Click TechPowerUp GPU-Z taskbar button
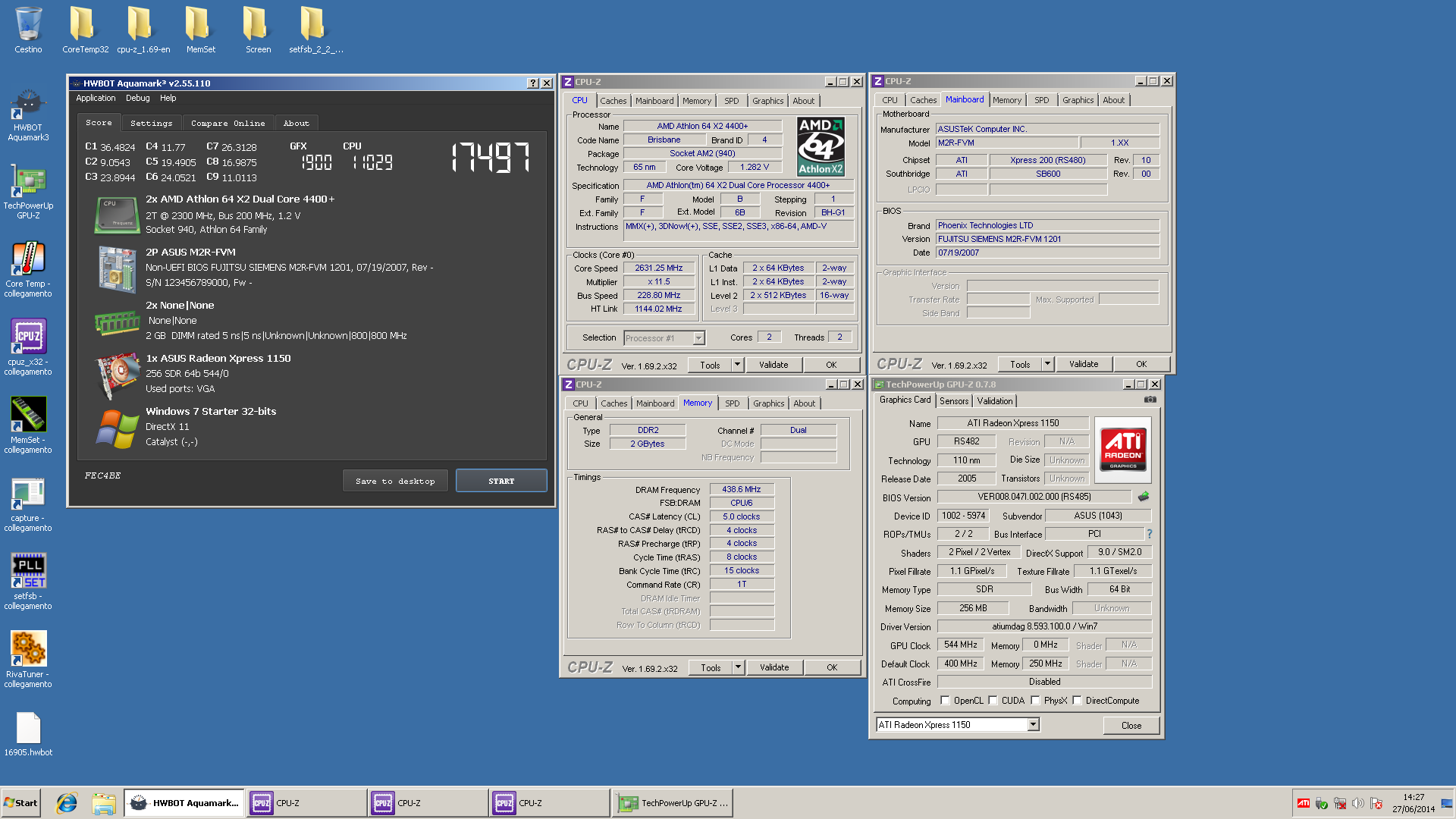 click(x=673, y=803)
